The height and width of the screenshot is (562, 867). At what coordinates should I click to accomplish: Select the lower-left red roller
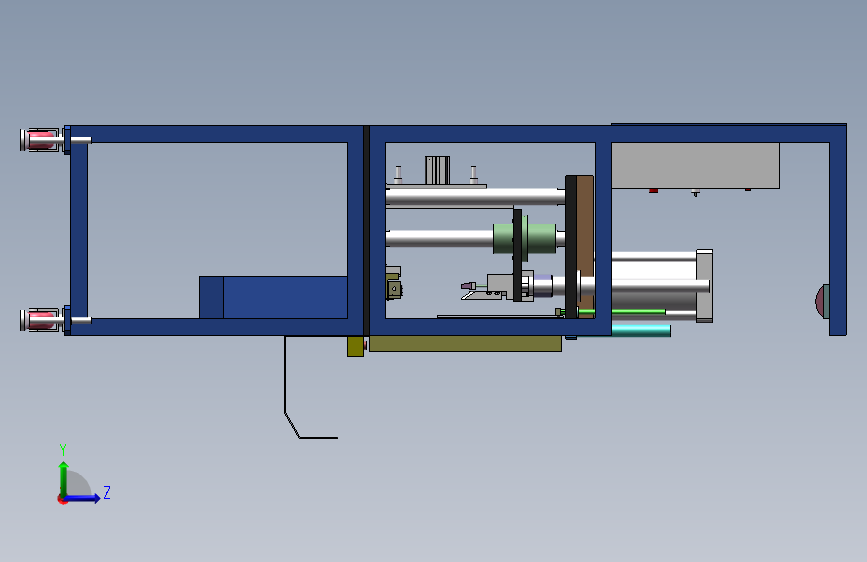coord(40,320)
